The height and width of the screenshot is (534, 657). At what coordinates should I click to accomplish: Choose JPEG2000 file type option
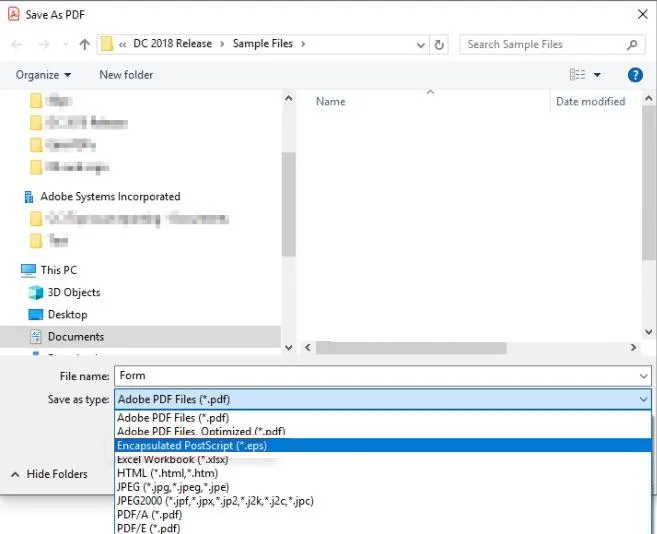click(x=383, y=501)
